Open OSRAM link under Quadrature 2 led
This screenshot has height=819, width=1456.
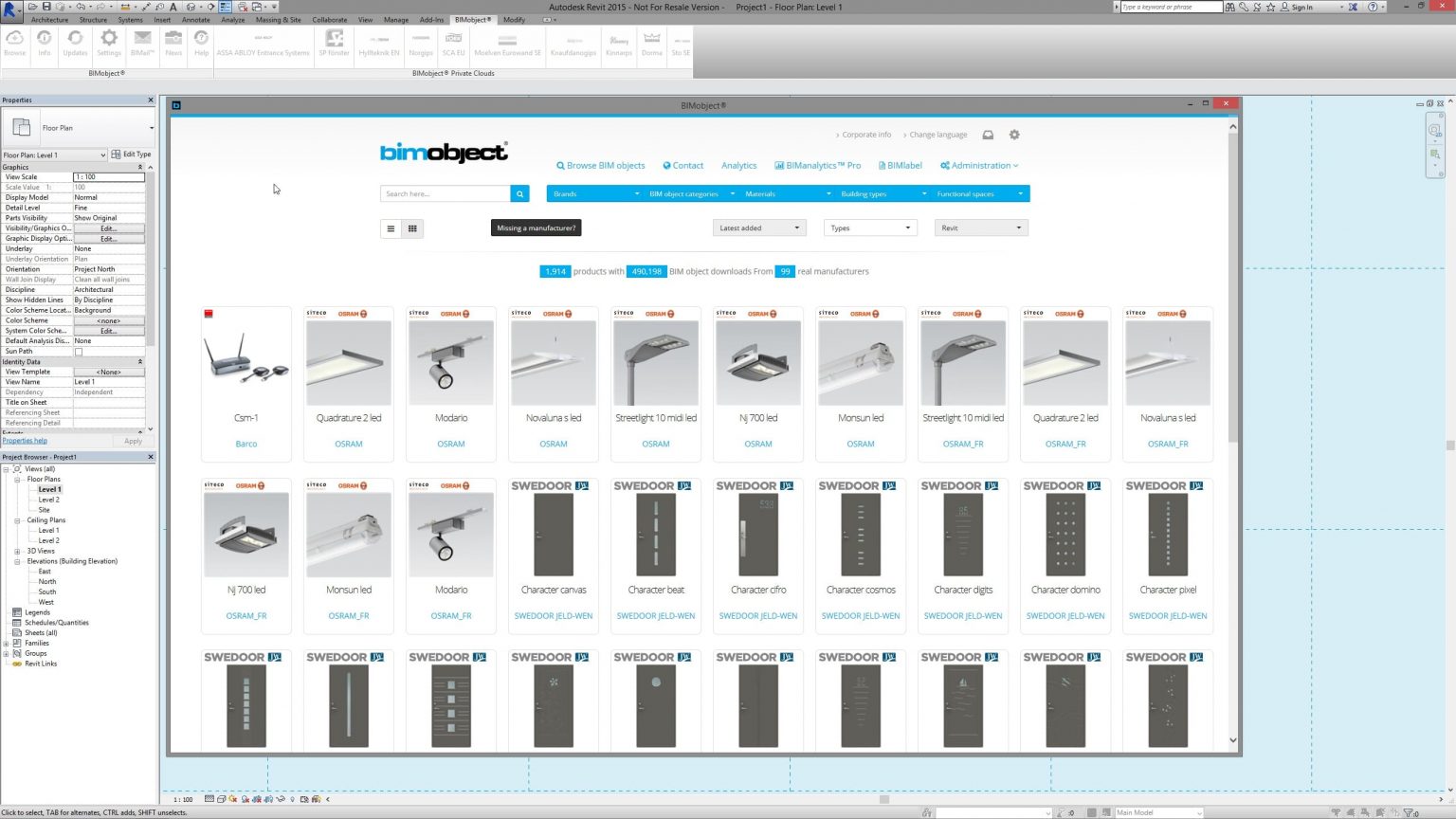click(348, 443)
